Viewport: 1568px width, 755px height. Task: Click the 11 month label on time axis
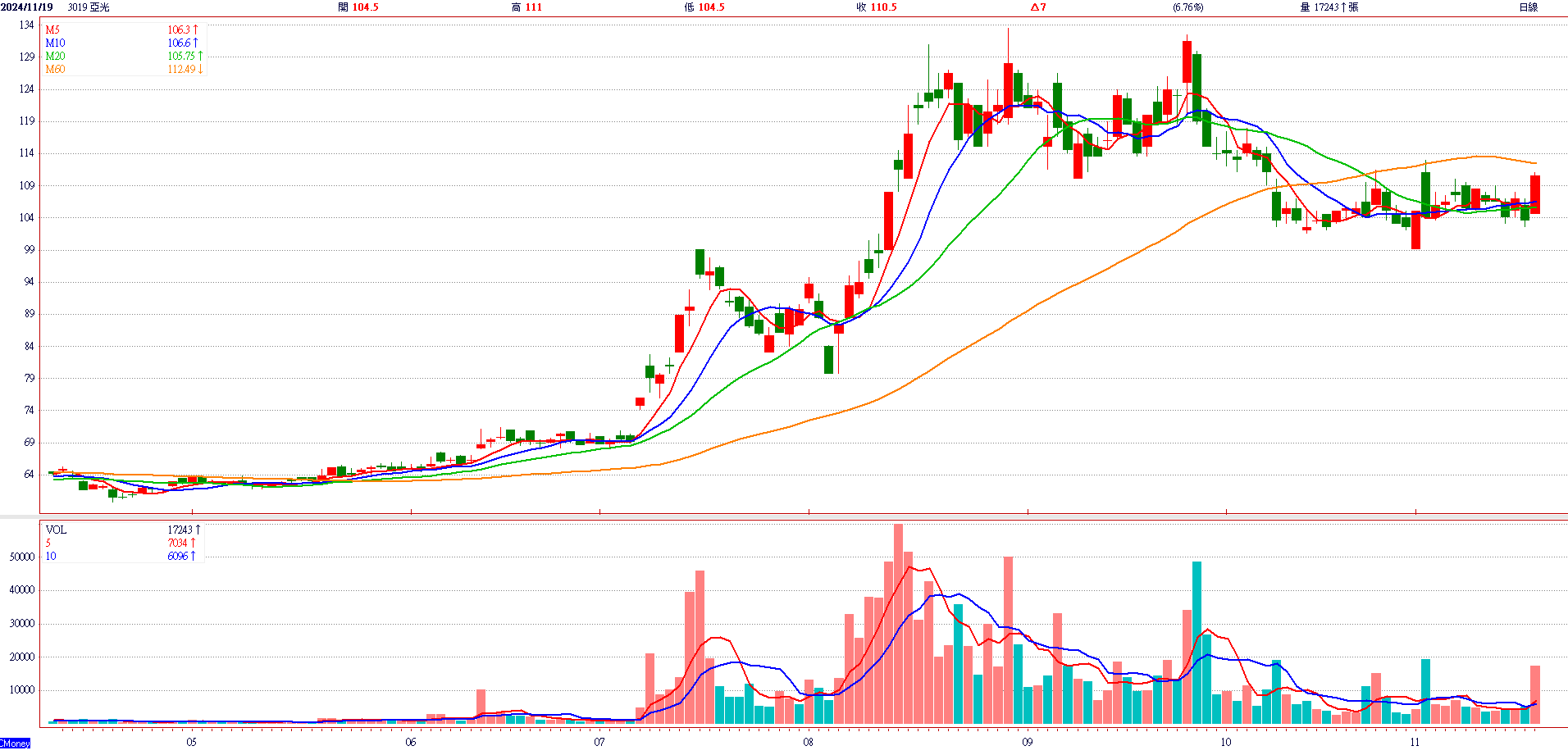(1415, 742)
